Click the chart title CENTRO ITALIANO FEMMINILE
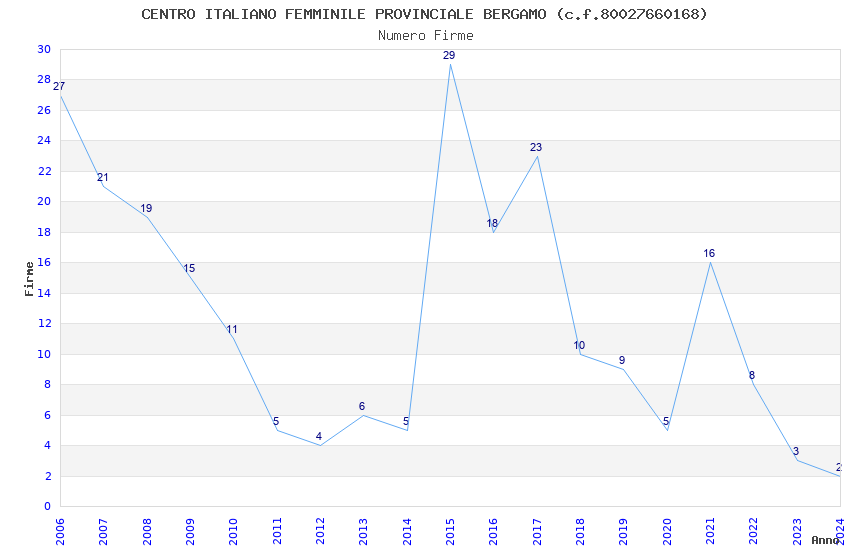Viewport: 850px width, 550px height. coord(424,14)
